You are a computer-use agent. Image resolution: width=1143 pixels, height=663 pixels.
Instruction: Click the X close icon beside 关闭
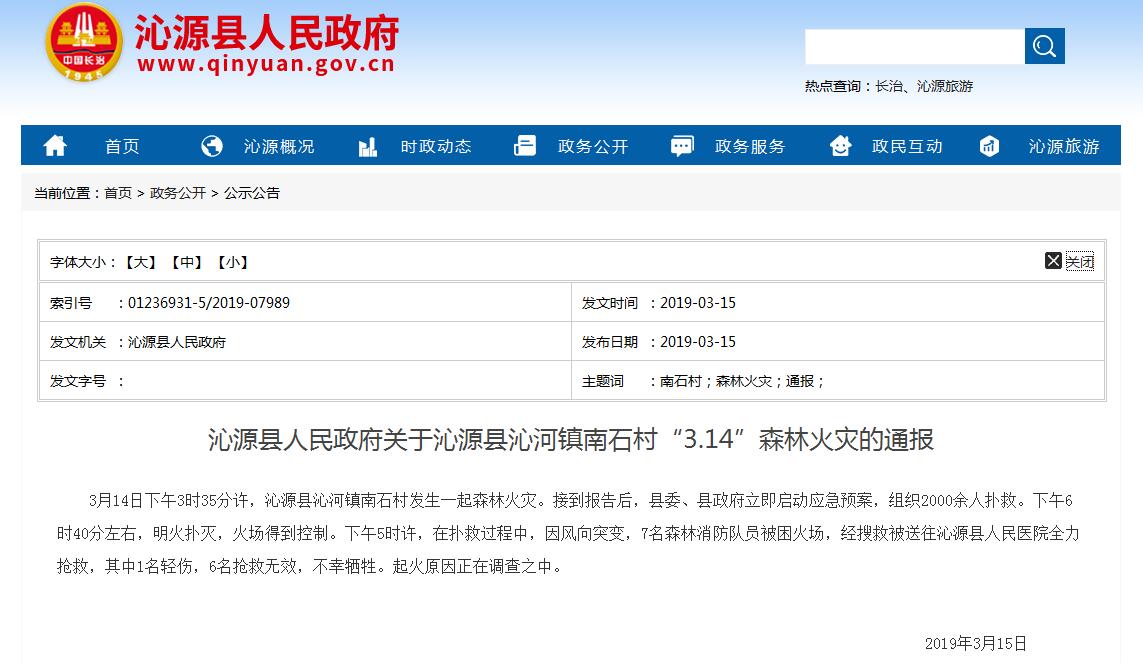click(x=1053, y=261)
